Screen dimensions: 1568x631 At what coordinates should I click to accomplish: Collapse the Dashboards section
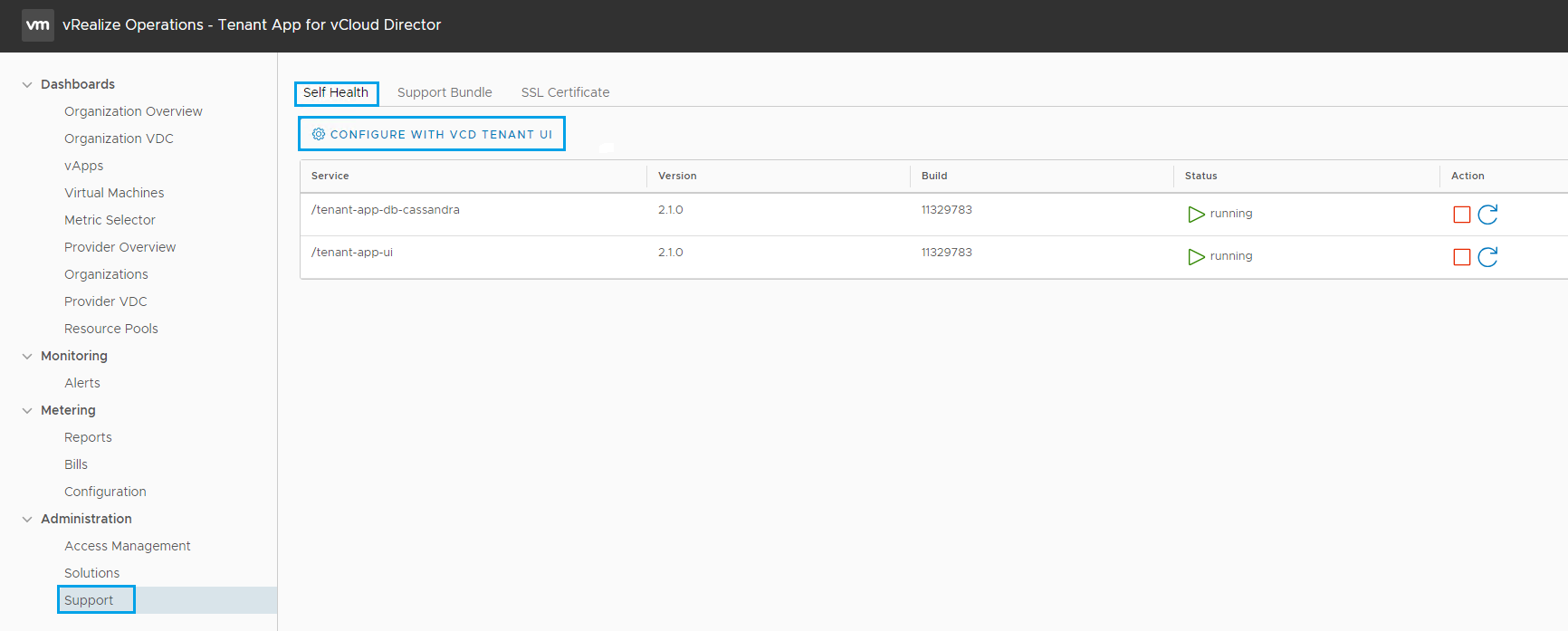27,85
